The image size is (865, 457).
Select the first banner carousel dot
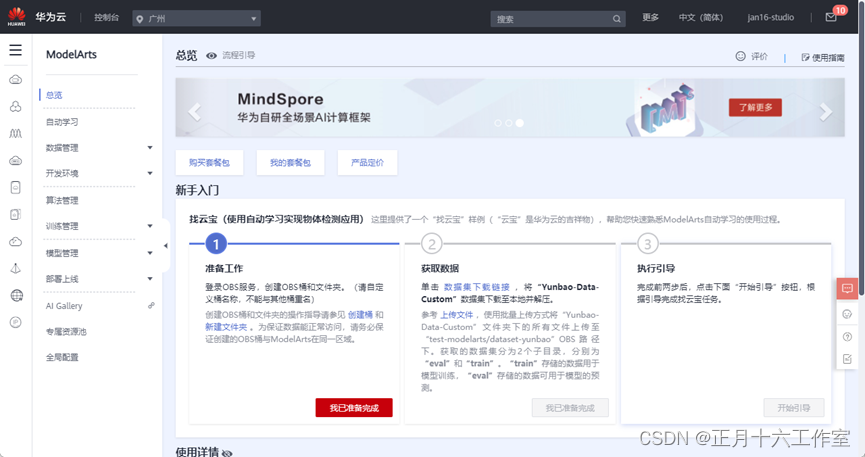coord(498,123)
